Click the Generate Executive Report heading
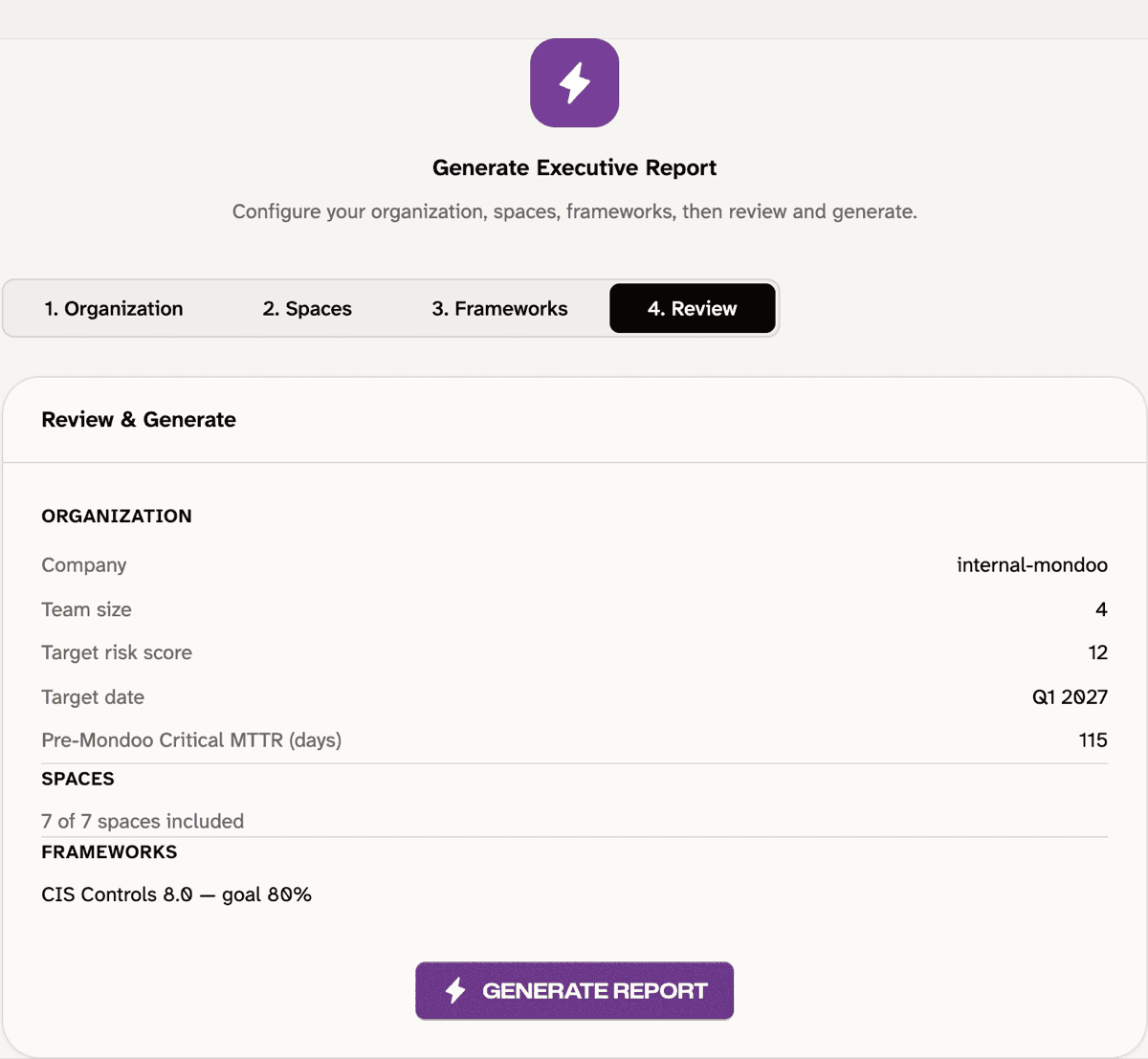 (x=574, y=167)
